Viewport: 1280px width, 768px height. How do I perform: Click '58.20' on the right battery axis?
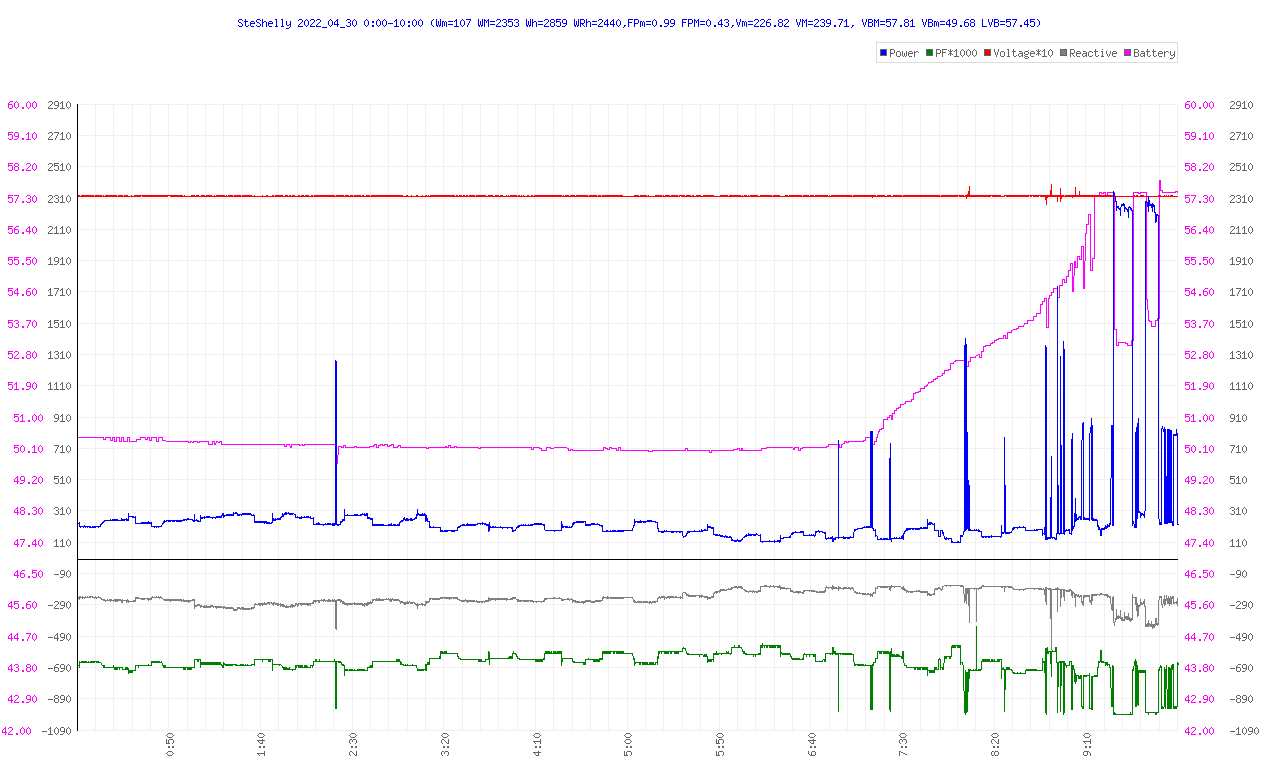click(x=1200, y=168)
